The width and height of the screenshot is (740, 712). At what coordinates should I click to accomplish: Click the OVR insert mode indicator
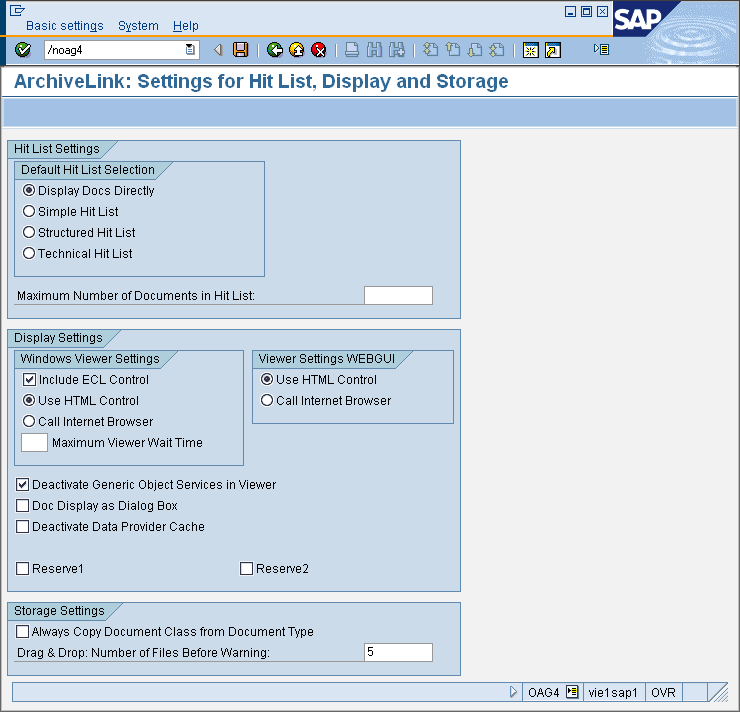(x=663, y=692)
